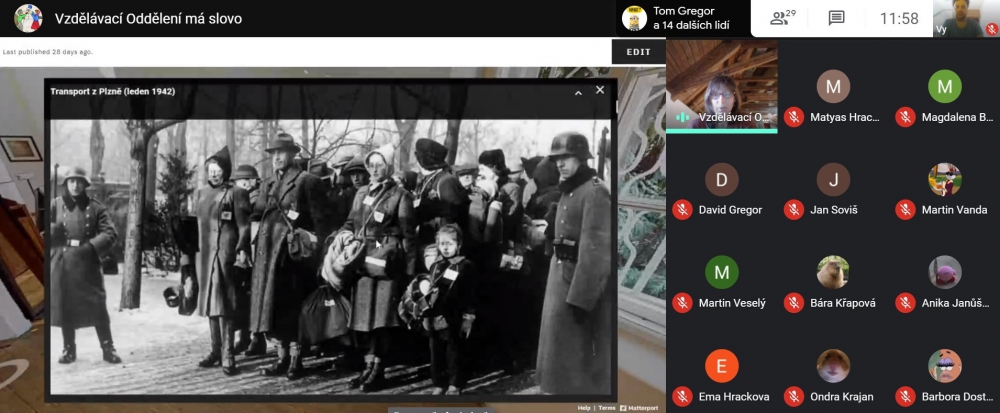The image size is (1000, 413).
Task: Click Bára Křapová muted microphone icon
Action: tap(794, 303)
